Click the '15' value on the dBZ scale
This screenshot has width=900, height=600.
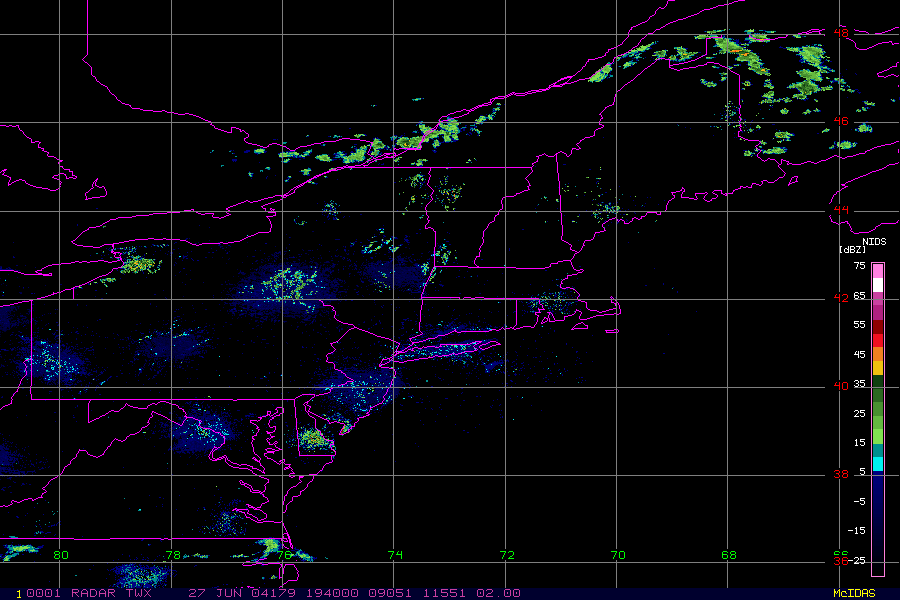(x=859, y=443)
